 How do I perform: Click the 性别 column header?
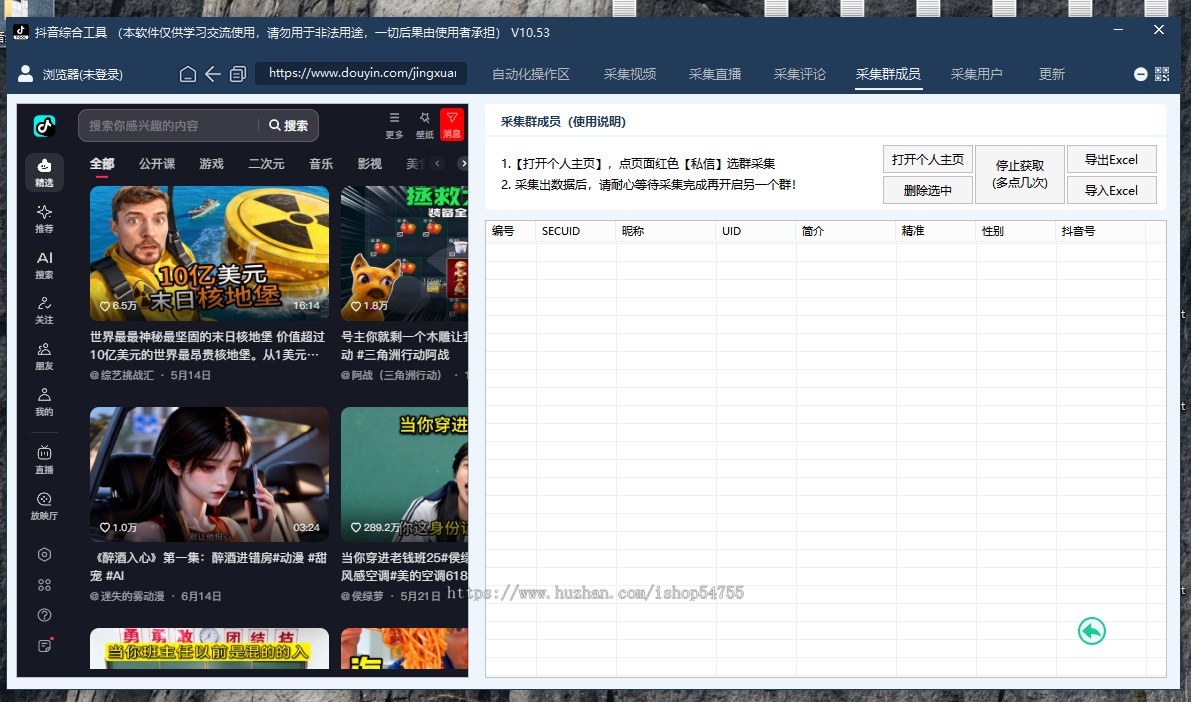coord(1016,231)
